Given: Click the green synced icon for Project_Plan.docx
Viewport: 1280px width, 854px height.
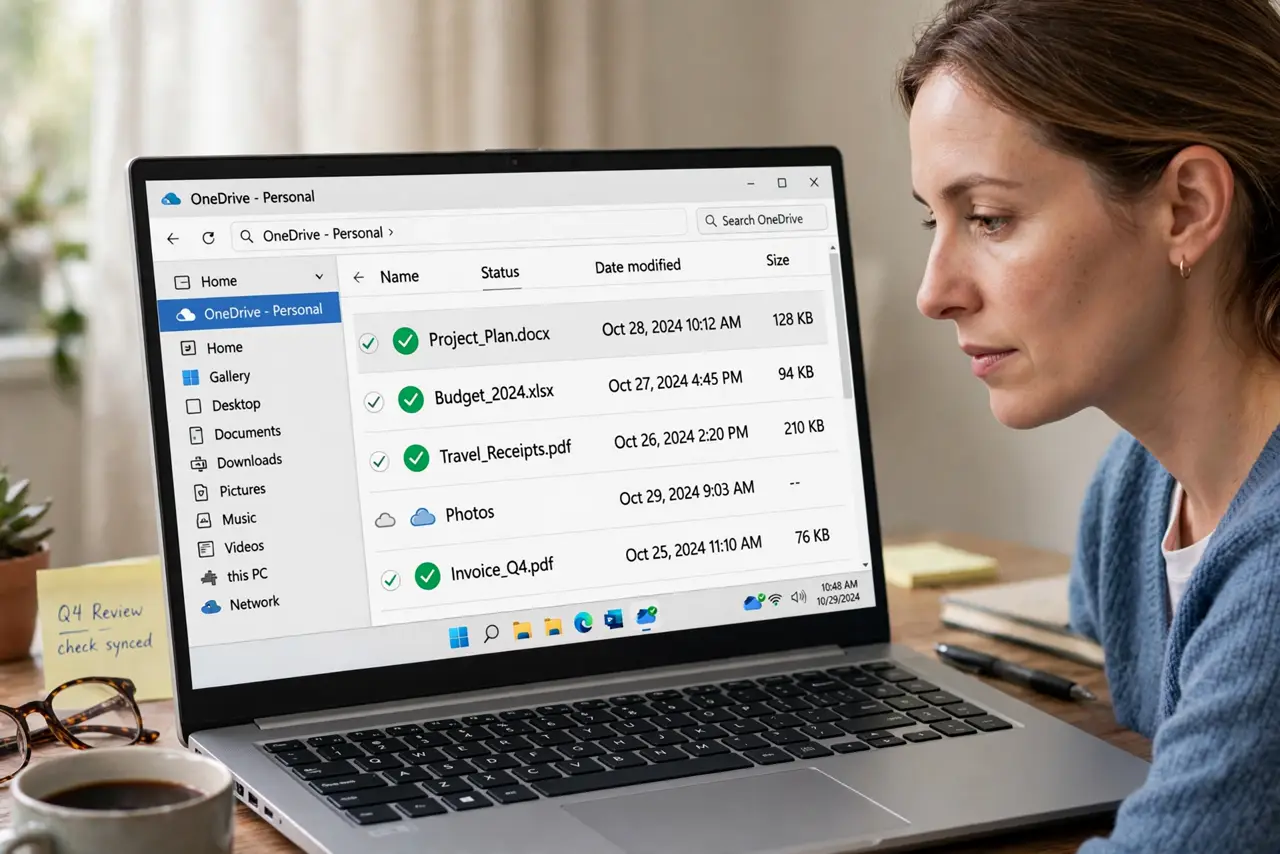Looking at the screenshot, I should pyautogui.click(x=405, y=341).
